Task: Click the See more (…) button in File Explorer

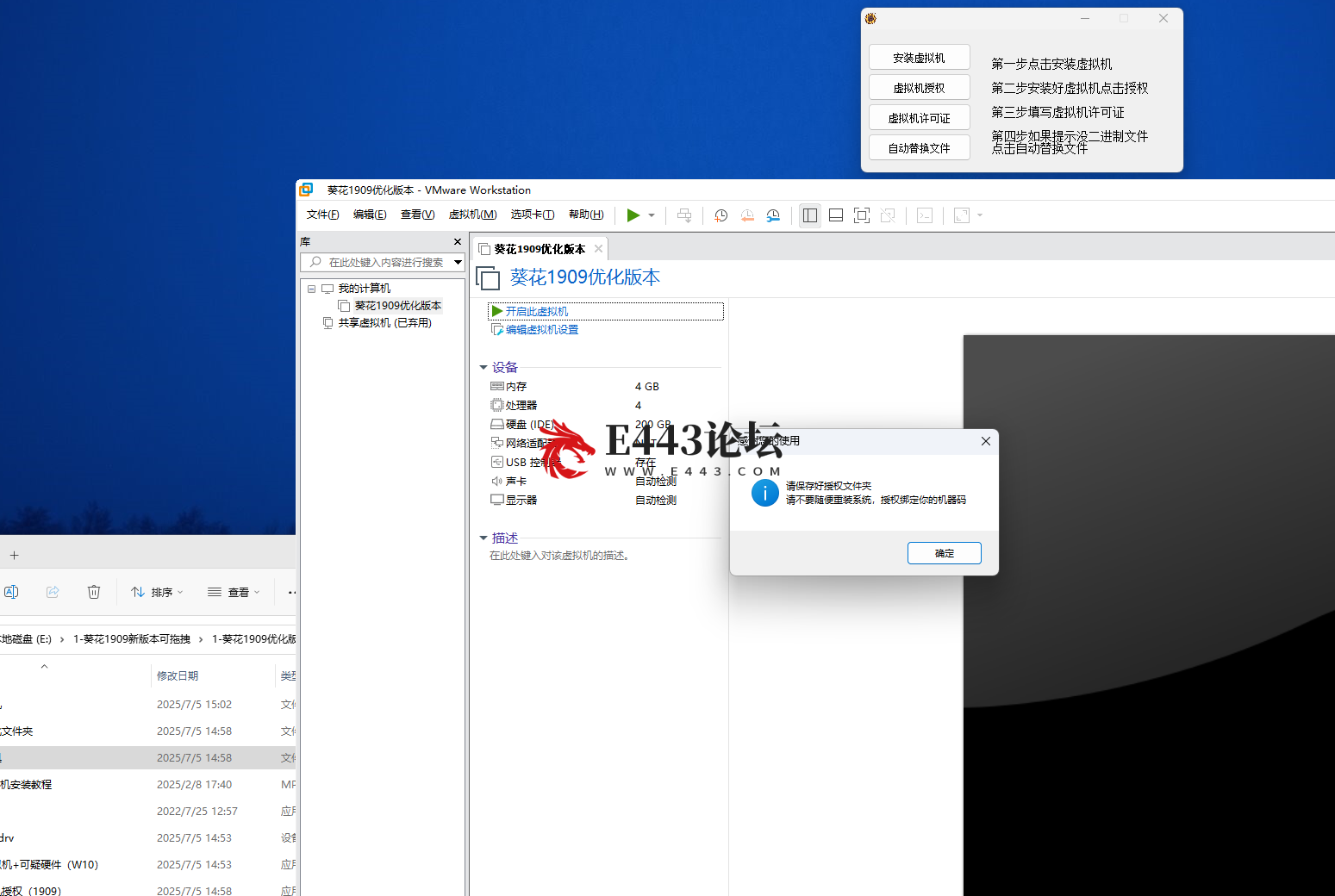Action: coord(291,592)
